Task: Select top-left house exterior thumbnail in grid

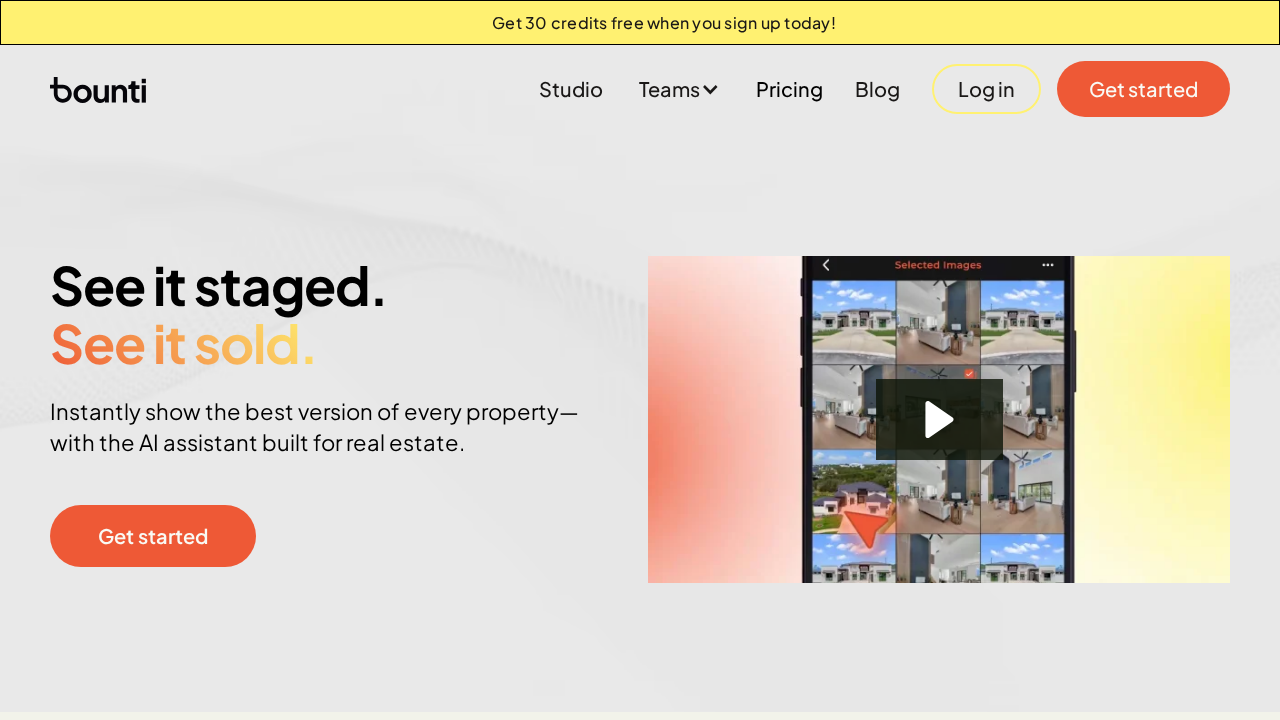Action: (853, 320)
